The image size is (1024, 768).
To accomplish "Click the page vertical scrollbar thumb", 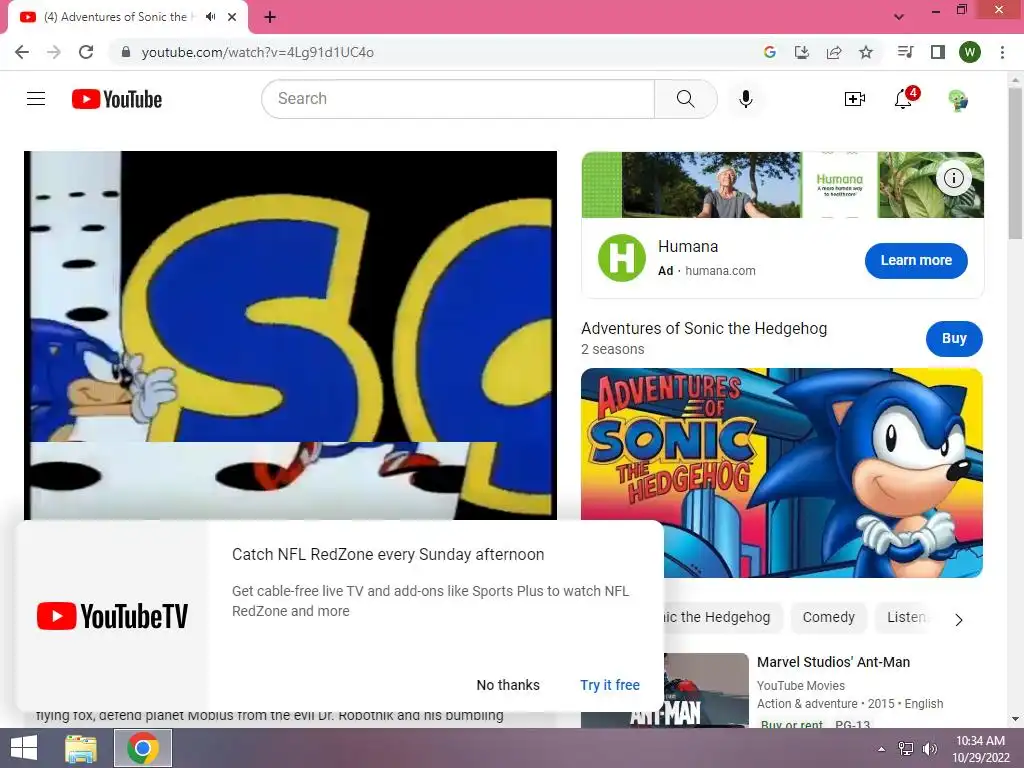I will pos(1015,163).
